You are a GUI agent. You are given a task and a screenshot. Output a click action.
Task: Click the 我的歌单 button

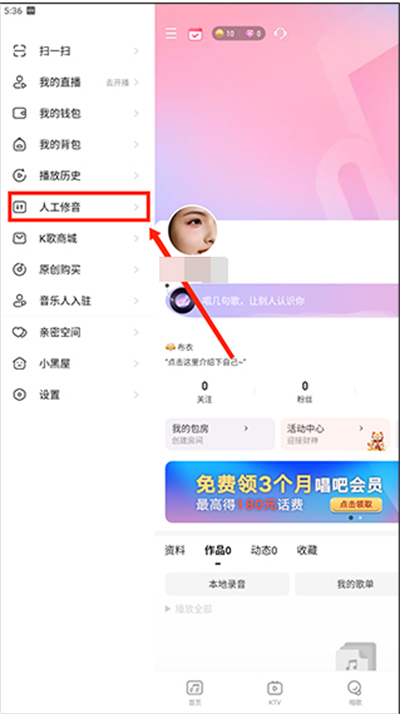point(348,584)
